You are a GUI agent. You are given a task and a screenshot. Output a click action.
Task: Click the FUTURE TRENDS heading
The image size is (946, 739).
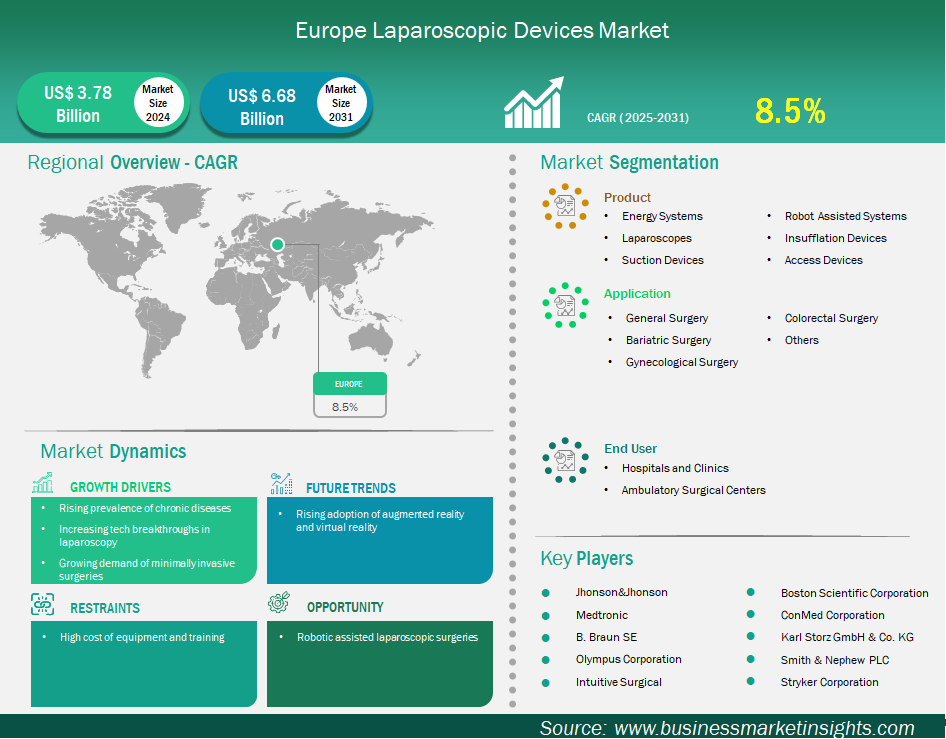[x=351, y=488]
